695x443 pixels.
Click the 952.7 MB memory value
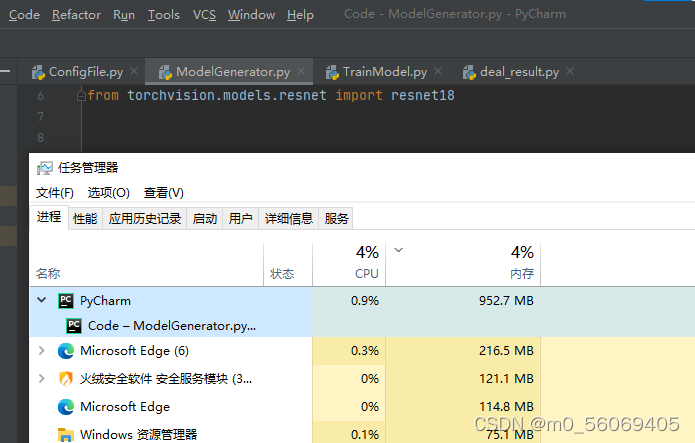point(506,301)
